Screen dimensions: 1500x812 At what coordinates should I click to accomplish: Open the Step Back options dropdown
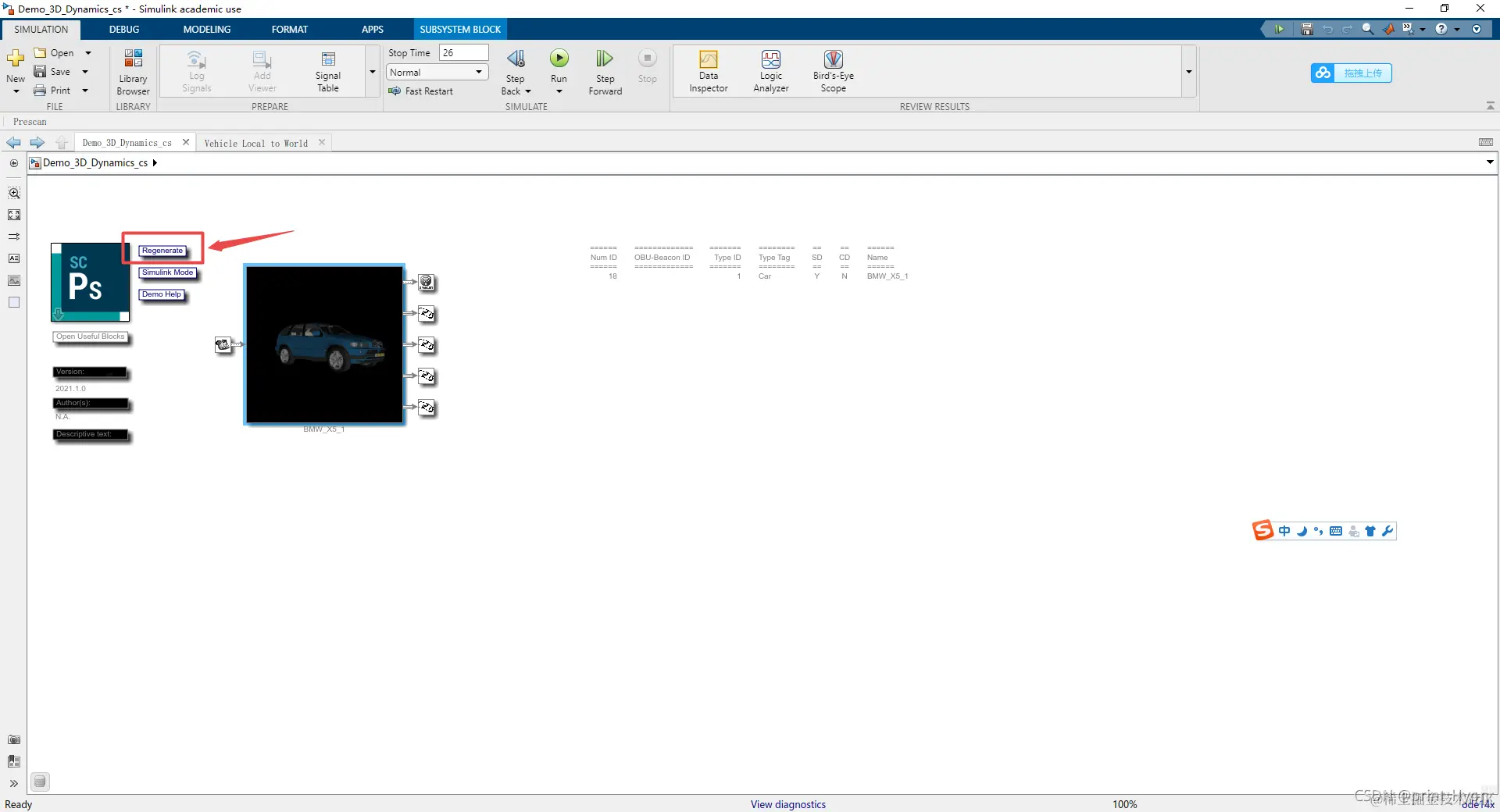pos(528,91)
